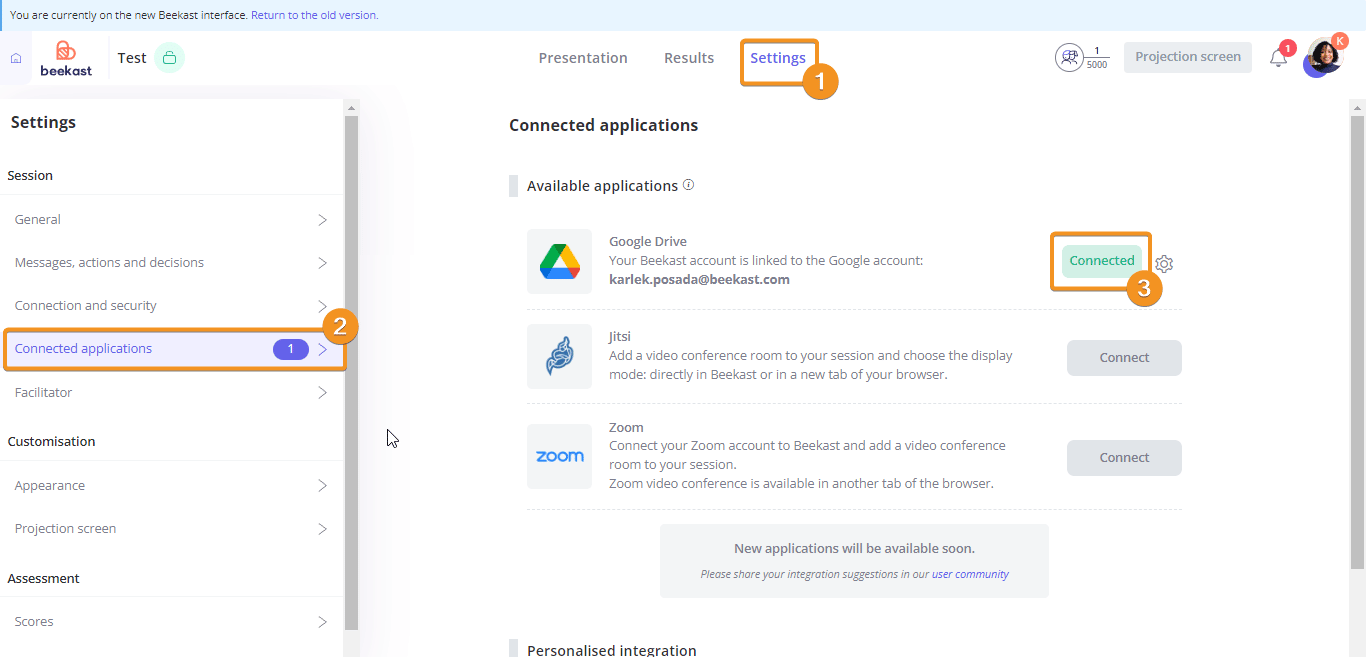Screen dimensions: 1366x657
Task: Open Messages, actions and decisions settings
Action: tap(172, 262)
